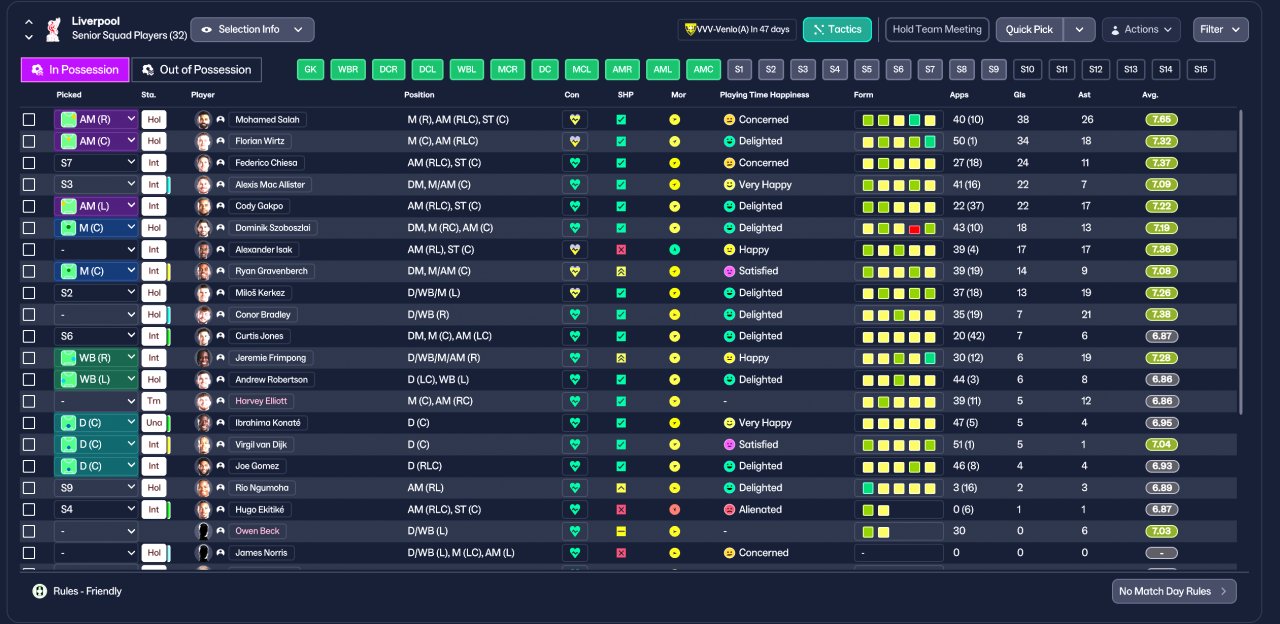Viewport: 1280px width, 624px height.
Task: Click the down chevron next to Liverpool crest
Action: pos(28,37)
